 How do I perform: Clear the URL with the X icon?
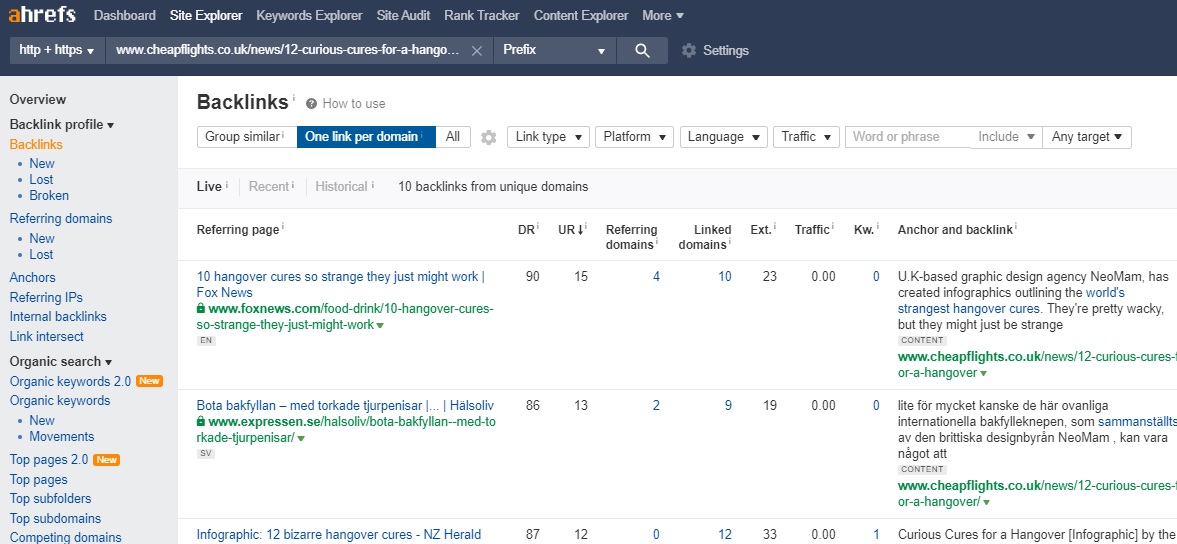pyautogui.click(x=476, y=51)
